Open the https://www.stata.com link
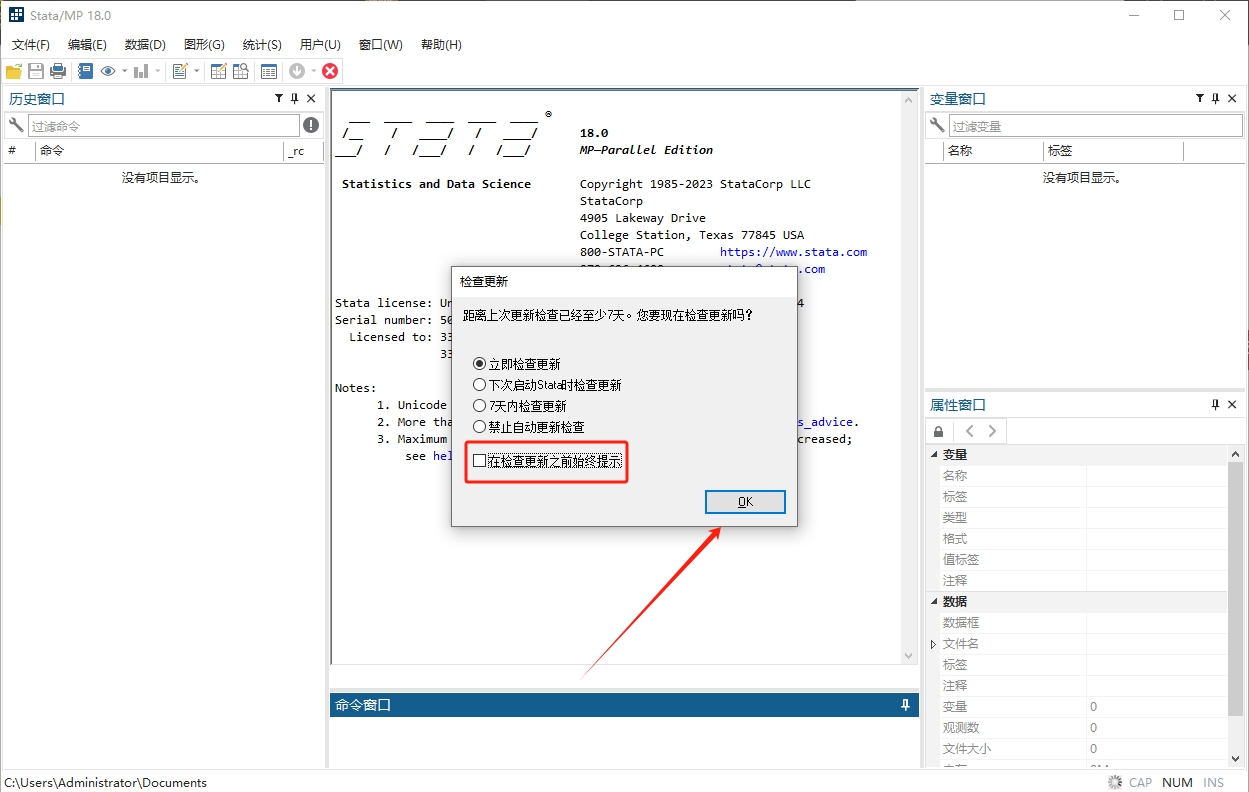This screenshot has height=792, width=1249. click(x=793, y=252)
